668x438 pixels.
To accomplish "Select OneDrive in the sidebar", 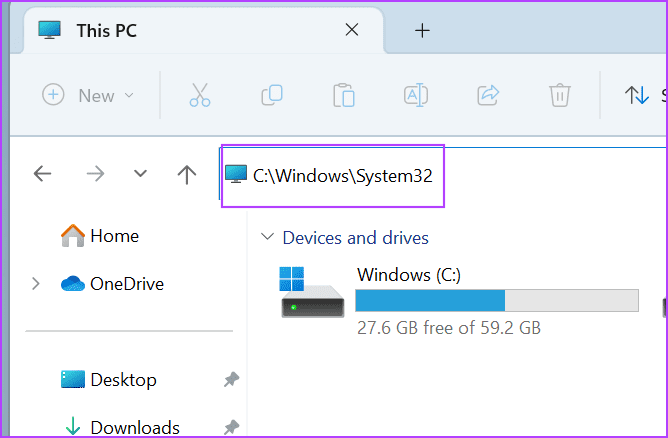I will click(112, 284).
